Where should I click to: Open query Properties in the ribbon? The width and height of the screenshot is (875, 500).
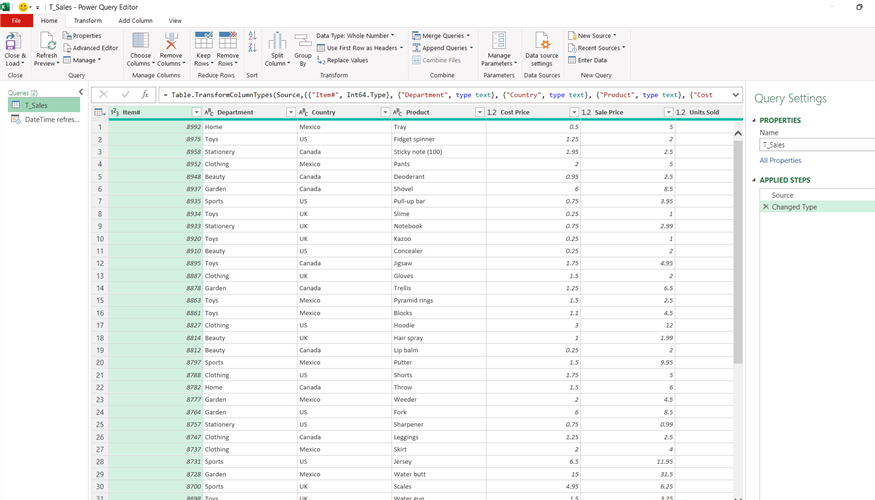(x=82, y=35)
